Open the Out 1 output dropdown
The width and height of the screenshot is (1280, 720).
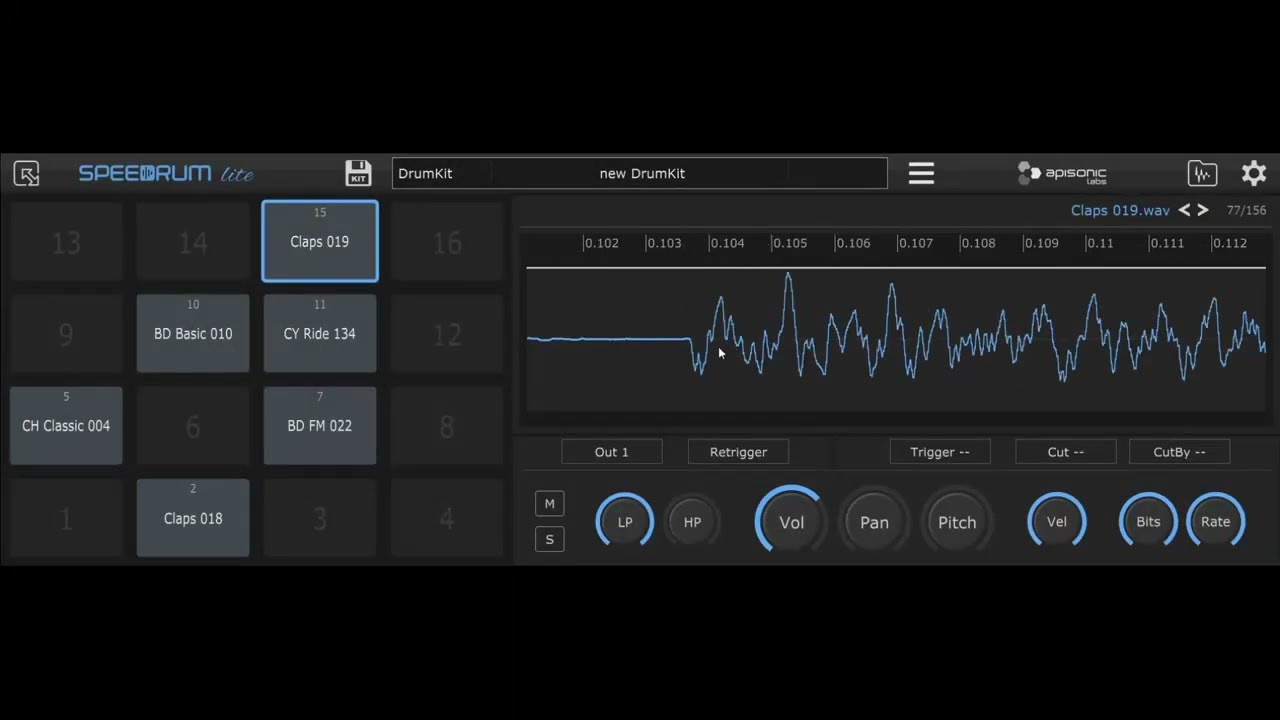pyautogui.click(x=612, y=452)
